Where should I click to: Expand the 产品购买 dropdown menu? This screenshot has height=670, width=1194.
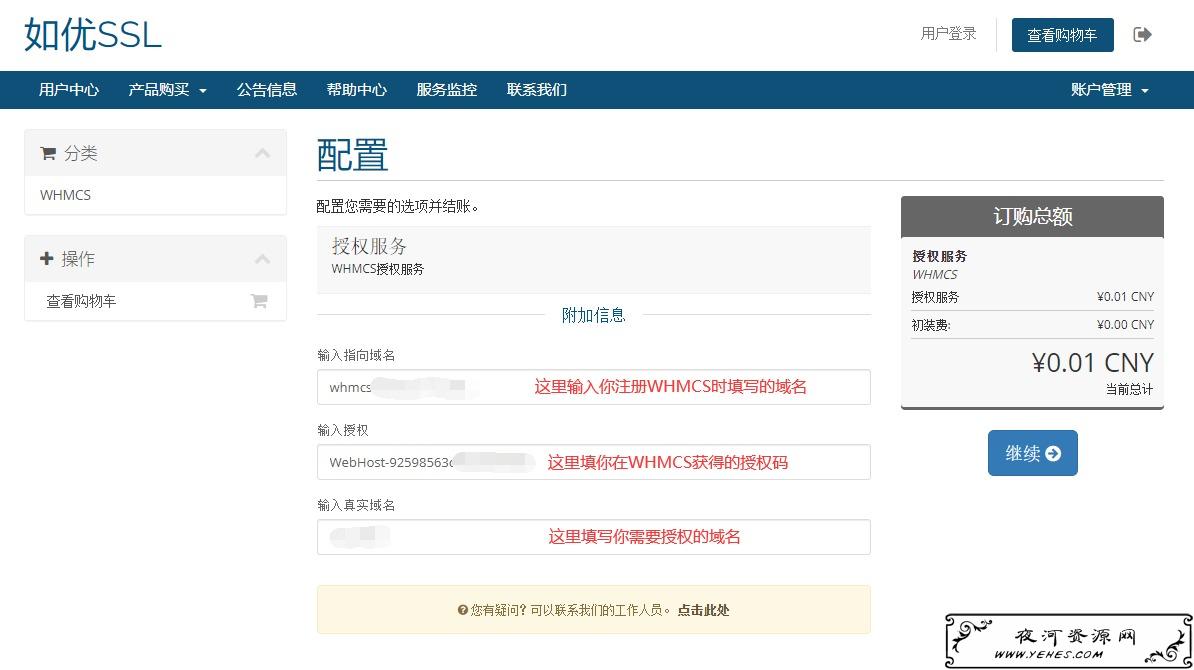coord(168,90)
